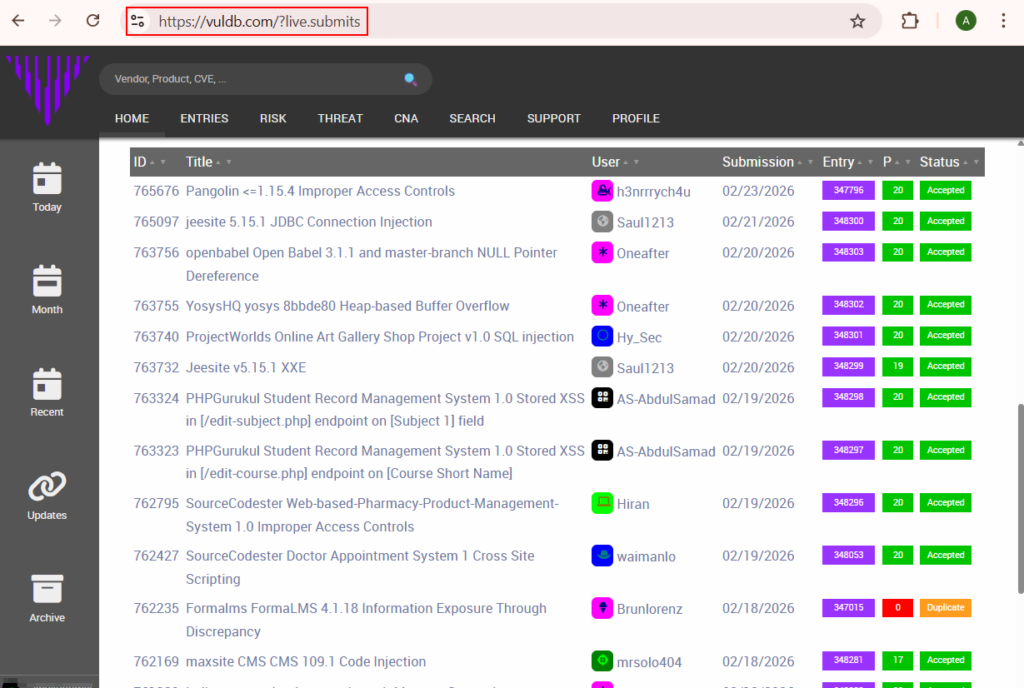This screenshot has width=1024, height=688.
Task: Click the VulDB logo
Action: click(46, 90)
